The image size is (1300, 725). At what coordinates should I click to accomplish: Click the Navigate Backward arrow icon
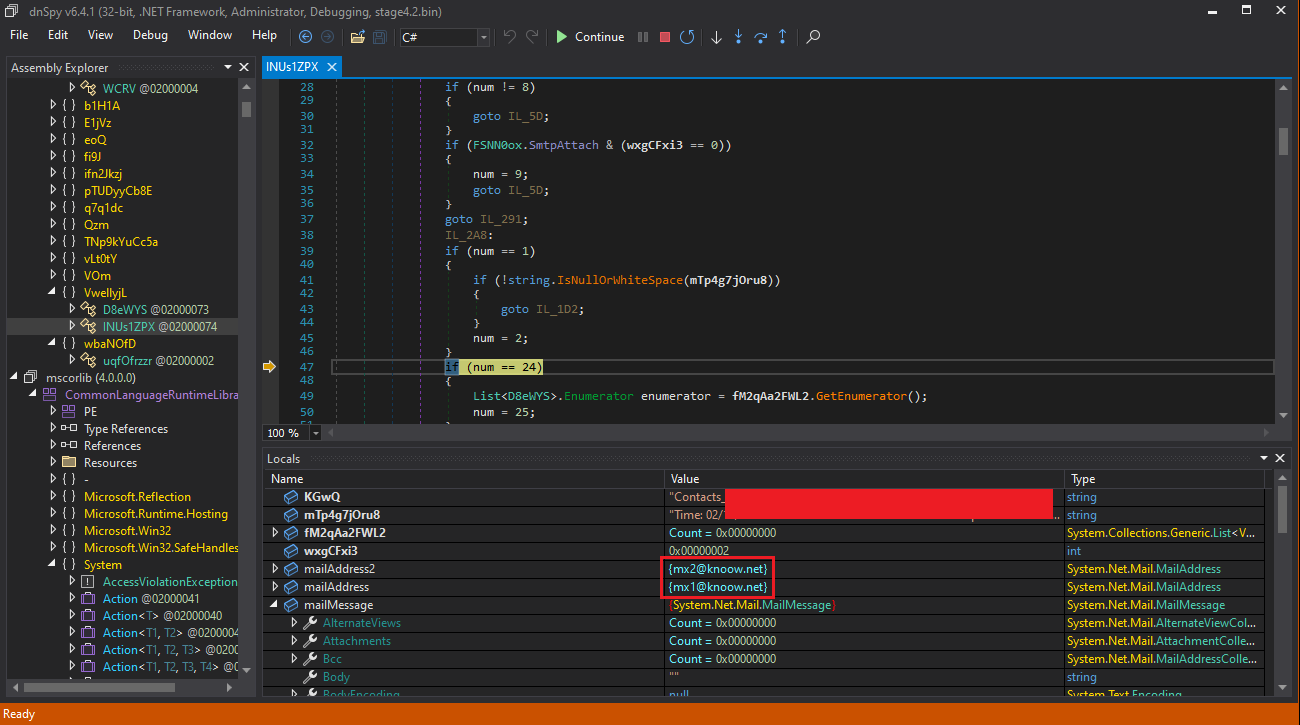[306, 37]
